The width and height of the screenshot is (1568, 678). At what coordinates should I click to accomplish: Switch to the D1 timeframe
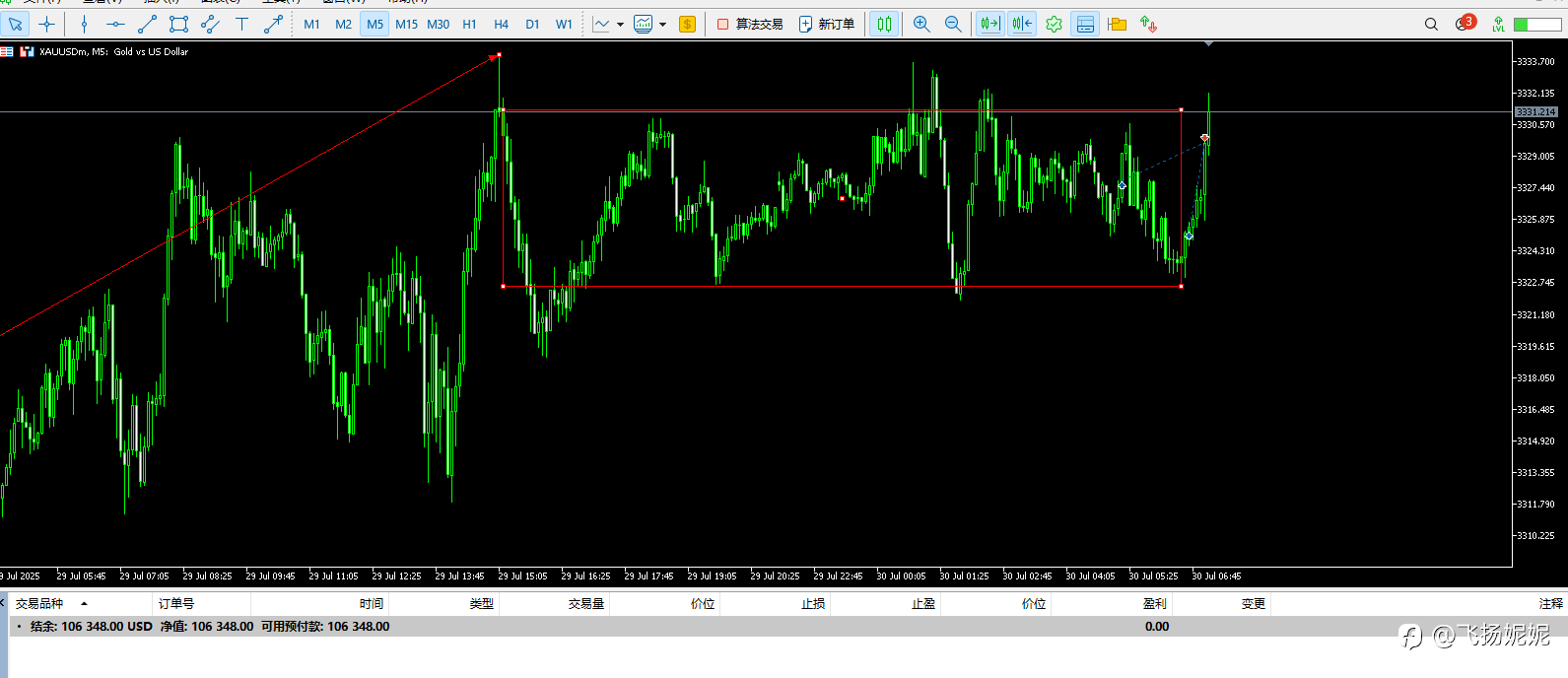pos(532,24)
